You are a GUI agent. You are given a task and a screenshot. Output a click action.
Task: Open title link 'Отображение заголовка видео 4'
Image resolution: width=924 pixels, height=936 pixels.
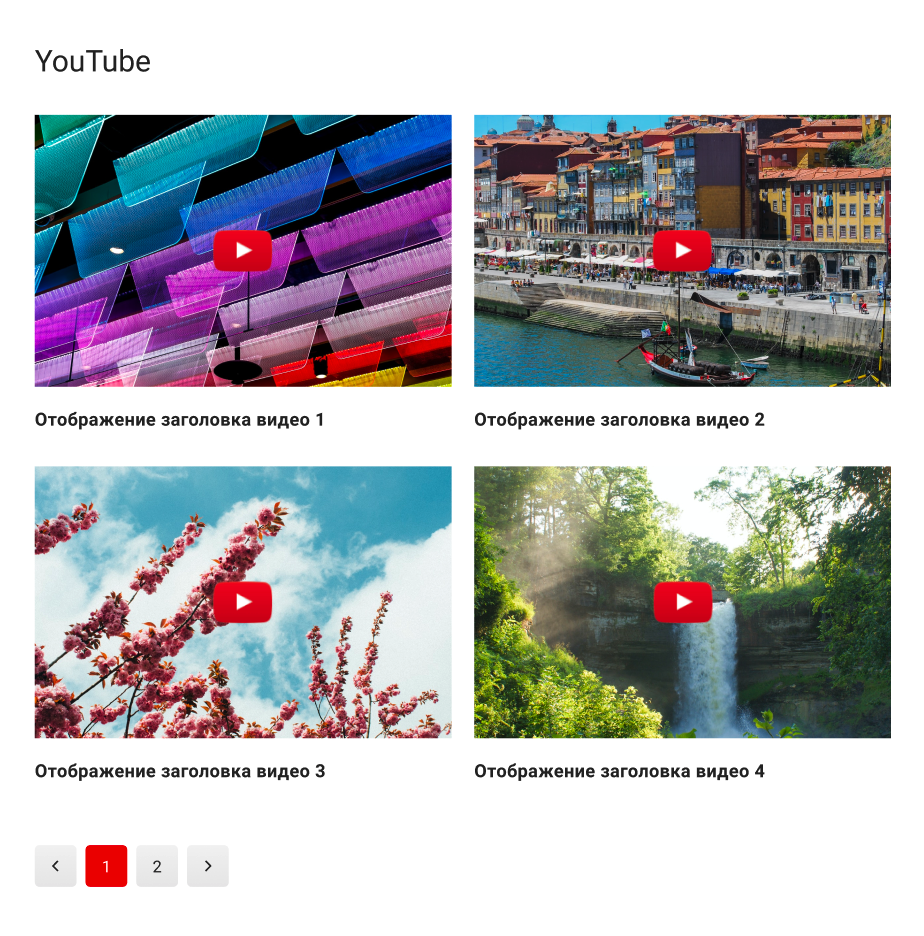click(x=619, y=771)
